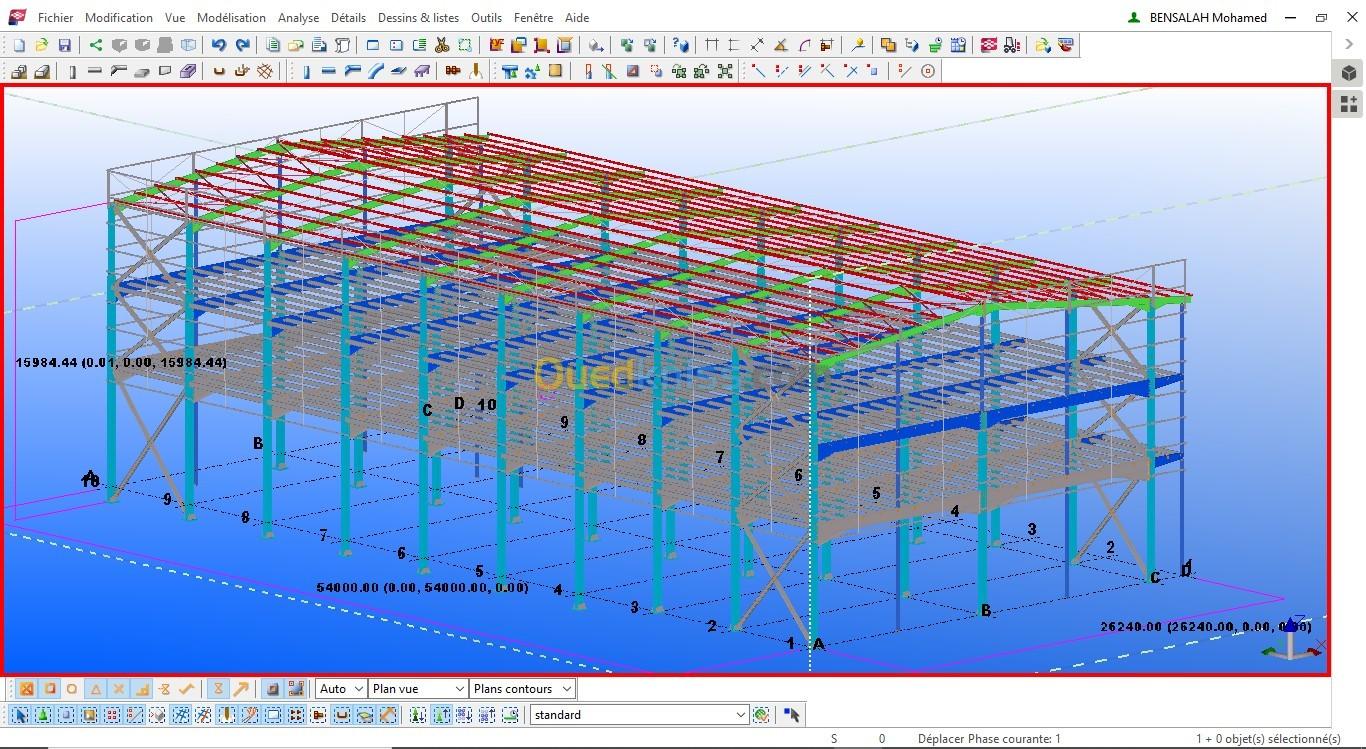Viewport: 1366px width, 749px height.
Task: Undo the last action
Action: (218, 45)
